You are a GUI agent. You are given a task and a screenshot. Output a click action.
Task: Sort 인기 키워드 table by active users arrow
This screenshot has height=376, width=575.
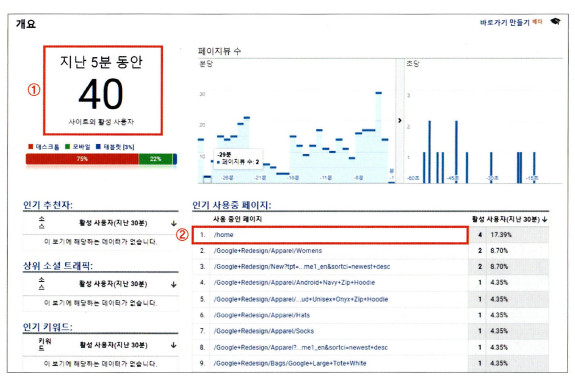pyautogui.click(x=174, y=345)
